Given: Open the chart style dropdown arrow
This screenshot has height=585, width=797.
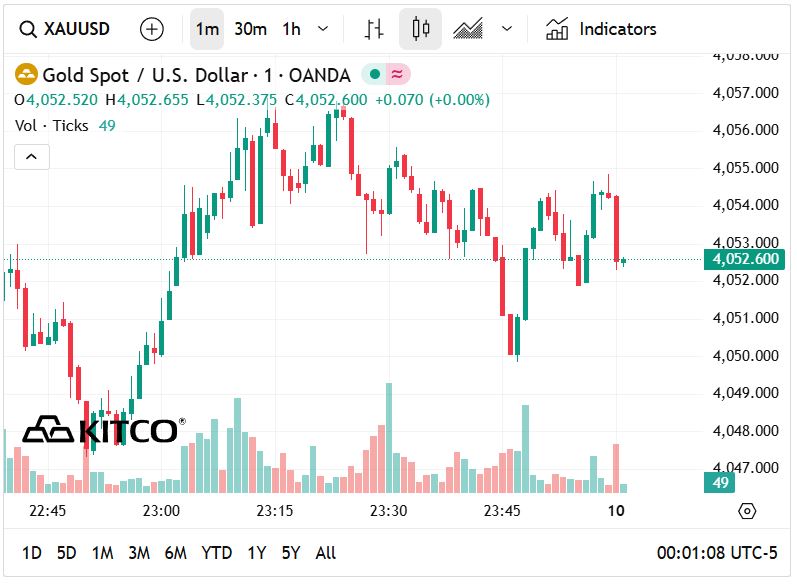Looking at the screenshot, I should pyautogui.click(x=507, y=29).
